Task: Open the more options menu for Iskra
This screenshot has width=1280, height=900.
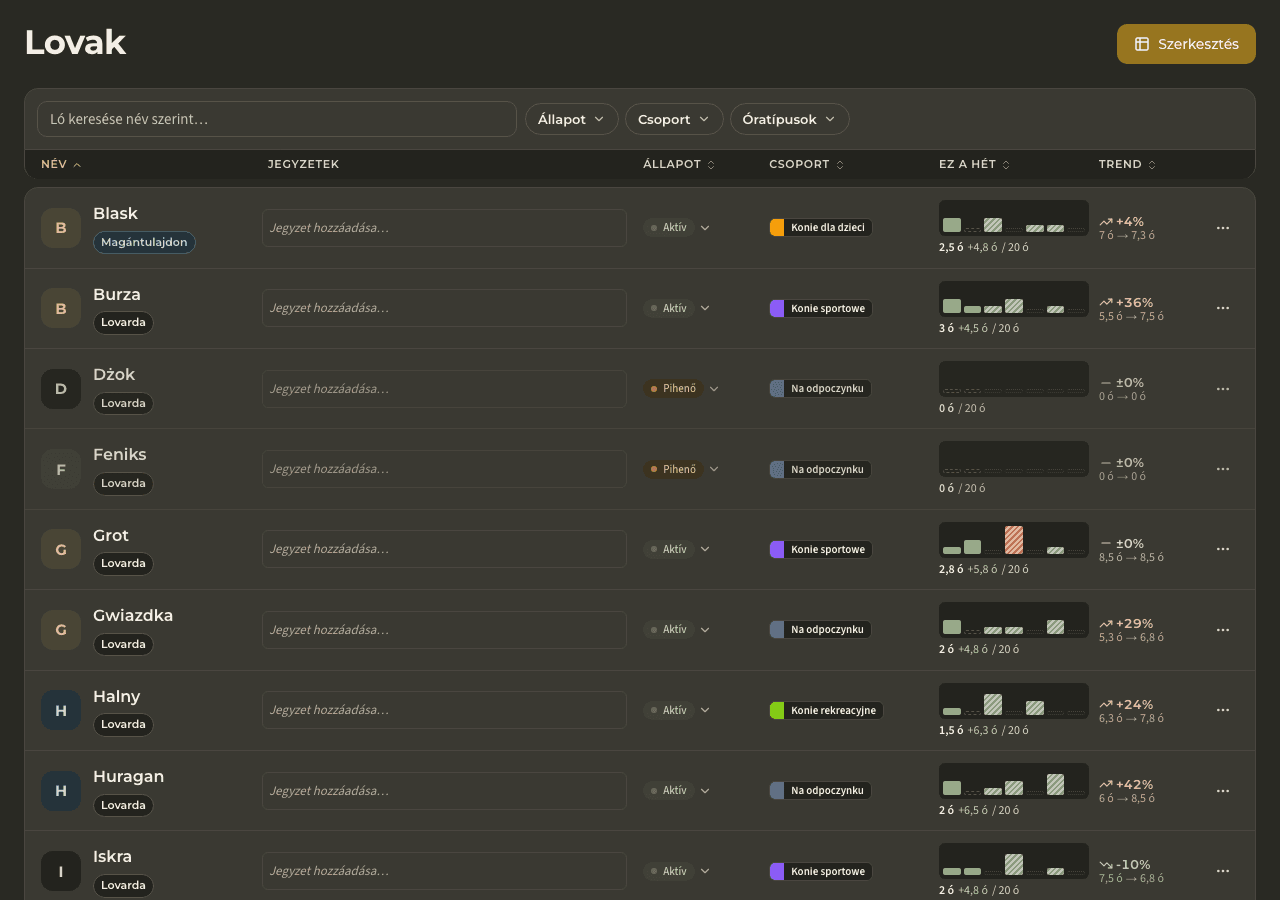Action: tap(1222, 871)
